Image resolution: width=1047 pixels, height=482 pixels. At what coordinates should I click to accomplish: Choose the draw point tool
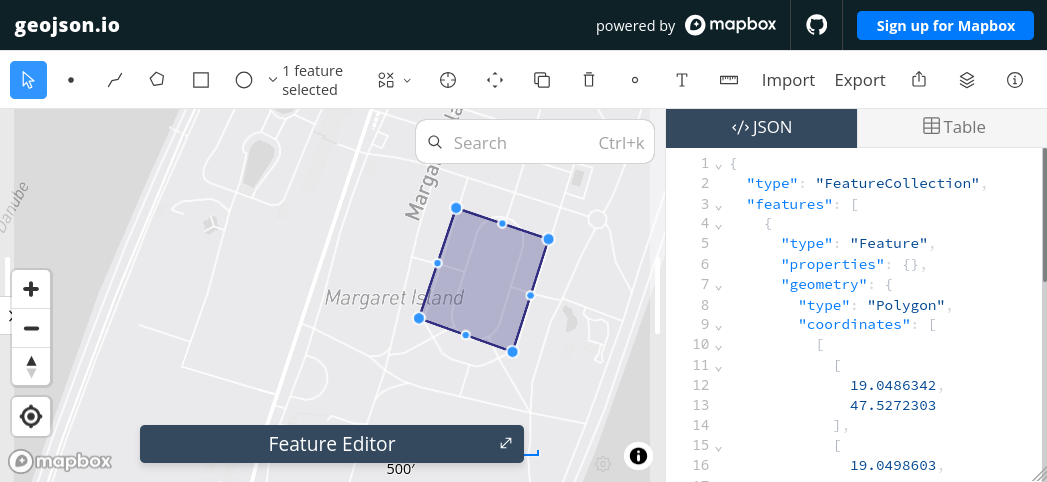click(x=71, y=80)
